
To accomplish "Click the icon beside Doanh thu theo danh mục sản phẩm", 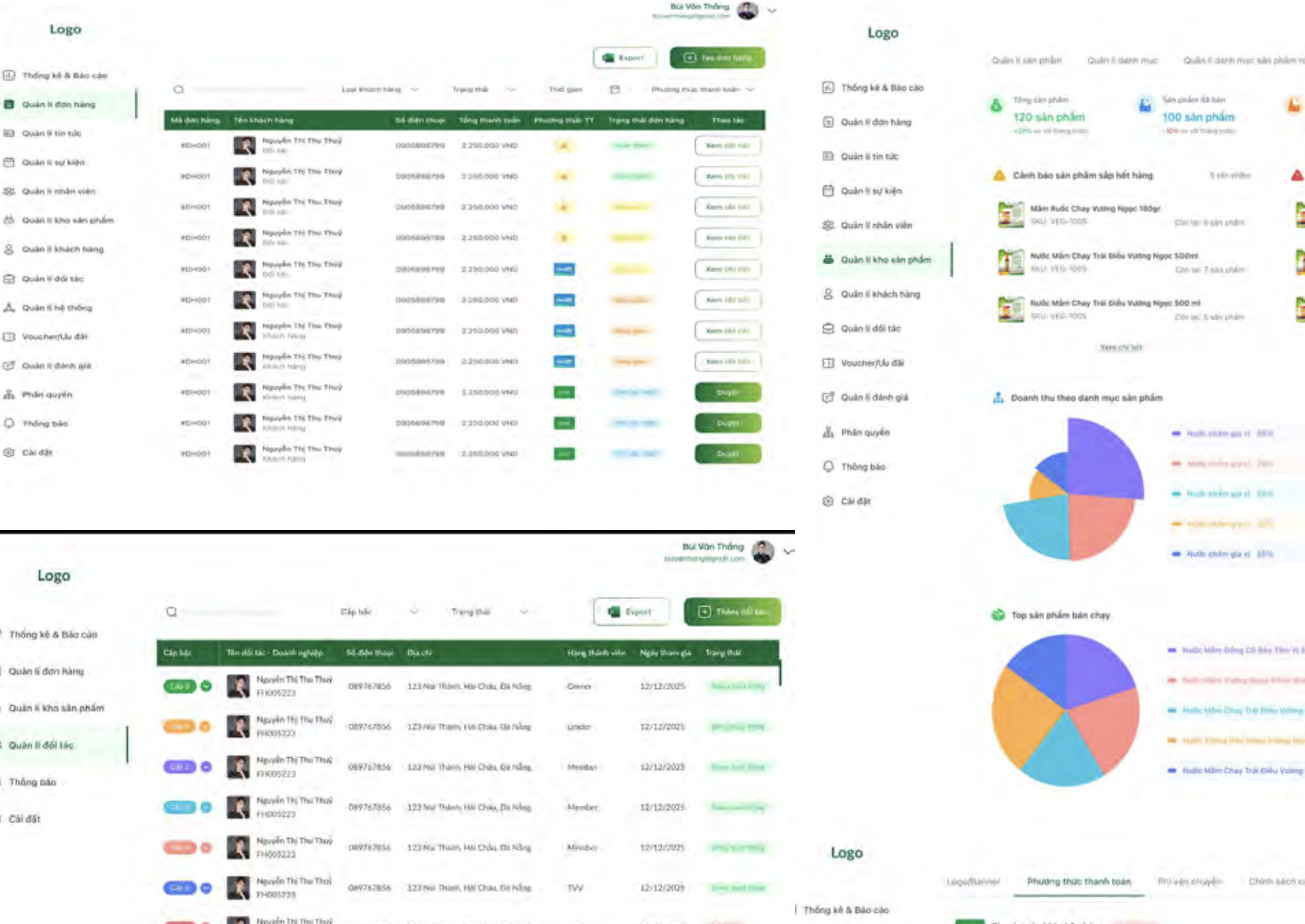I will point(998,398).
